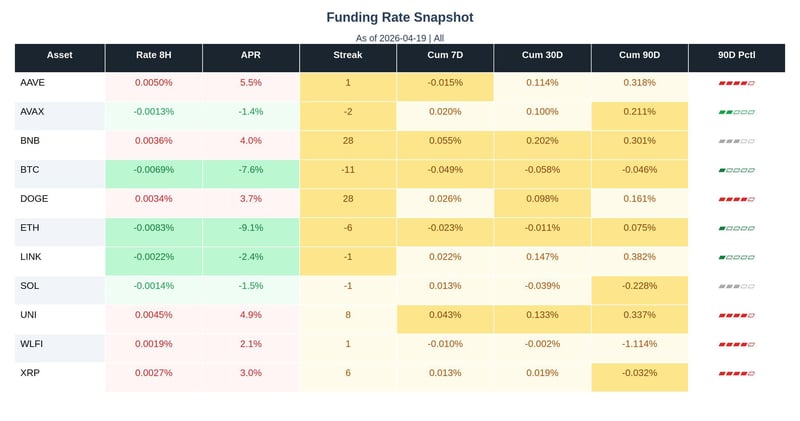Click the WLFI 90D percentile bar indicator
The image size is (800, 421).
tap(736, 344)
